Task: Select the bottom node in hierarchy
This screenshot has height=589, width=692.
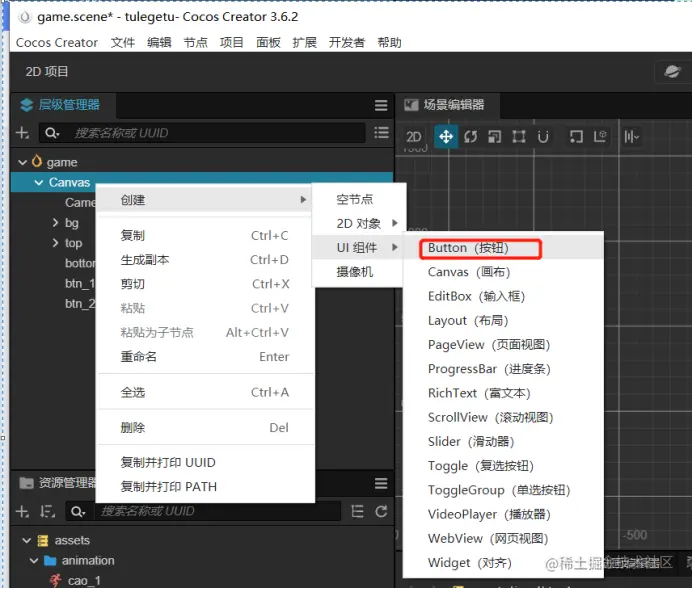Action: click(x=80, y=263)
